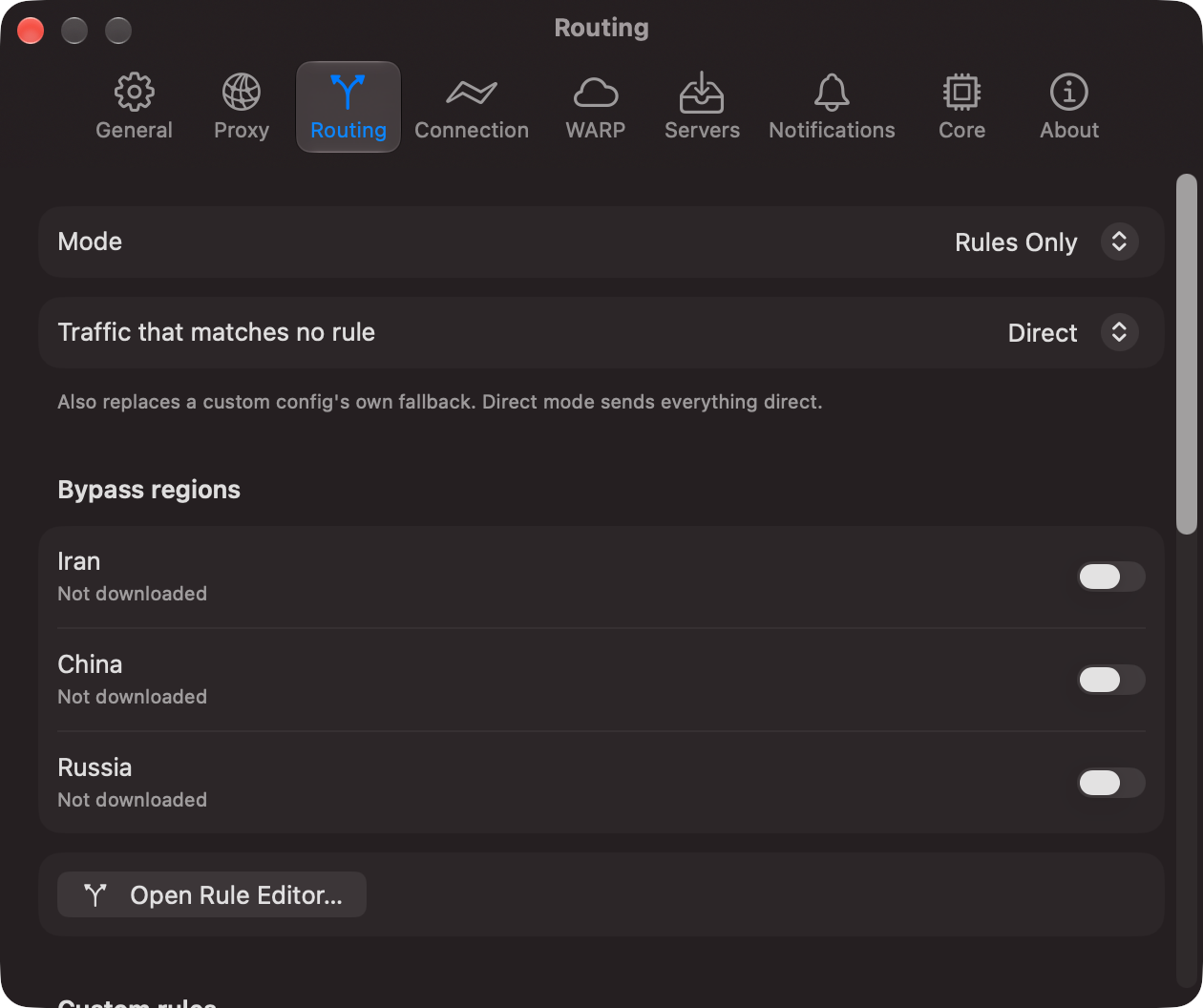Click the Routing fork icon in toolbar
Screen dimensions: 1203x1008
(x=348, y=92)
